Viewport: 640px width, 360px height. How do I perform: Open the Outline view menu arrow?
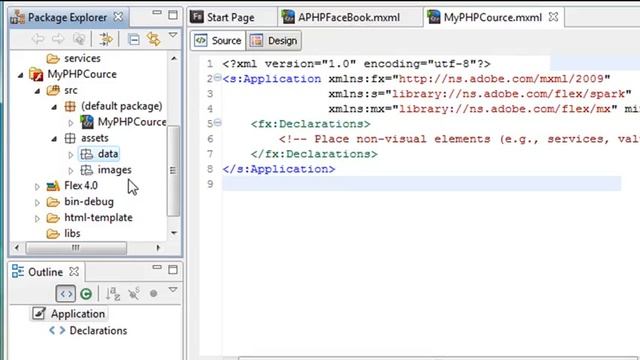click(173, 290)
